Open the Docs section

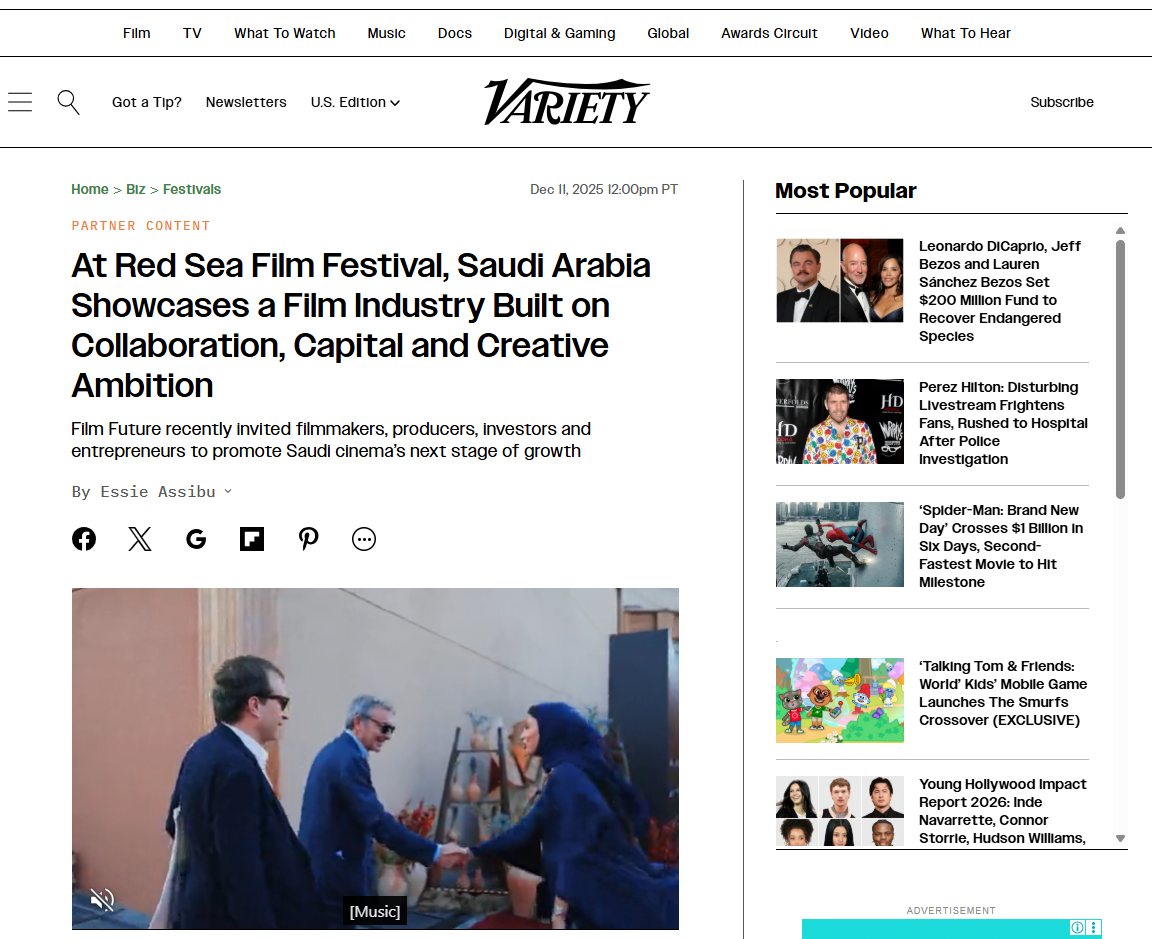coord(455,33)
